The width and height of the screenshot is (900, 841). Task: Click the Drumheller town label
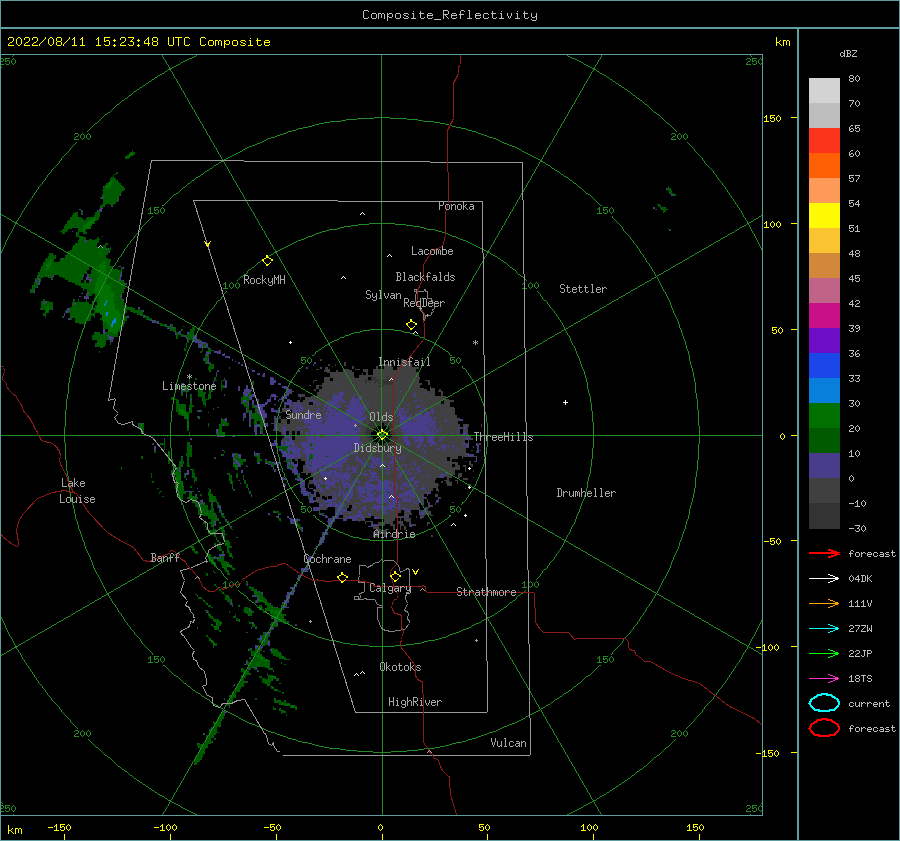pos(586,493)
